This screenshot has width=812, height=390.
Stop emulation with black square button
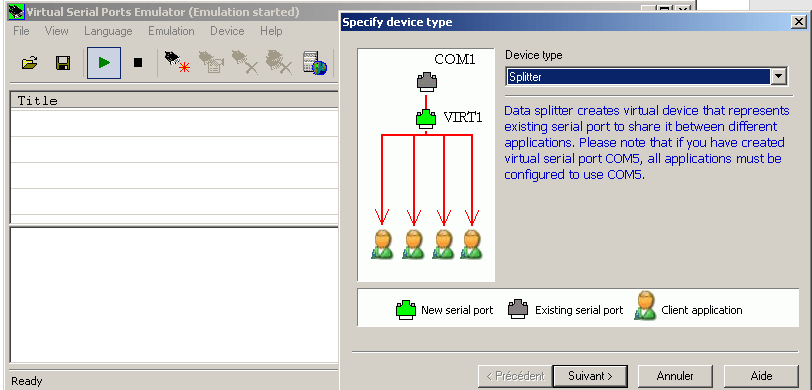point(138,63)
